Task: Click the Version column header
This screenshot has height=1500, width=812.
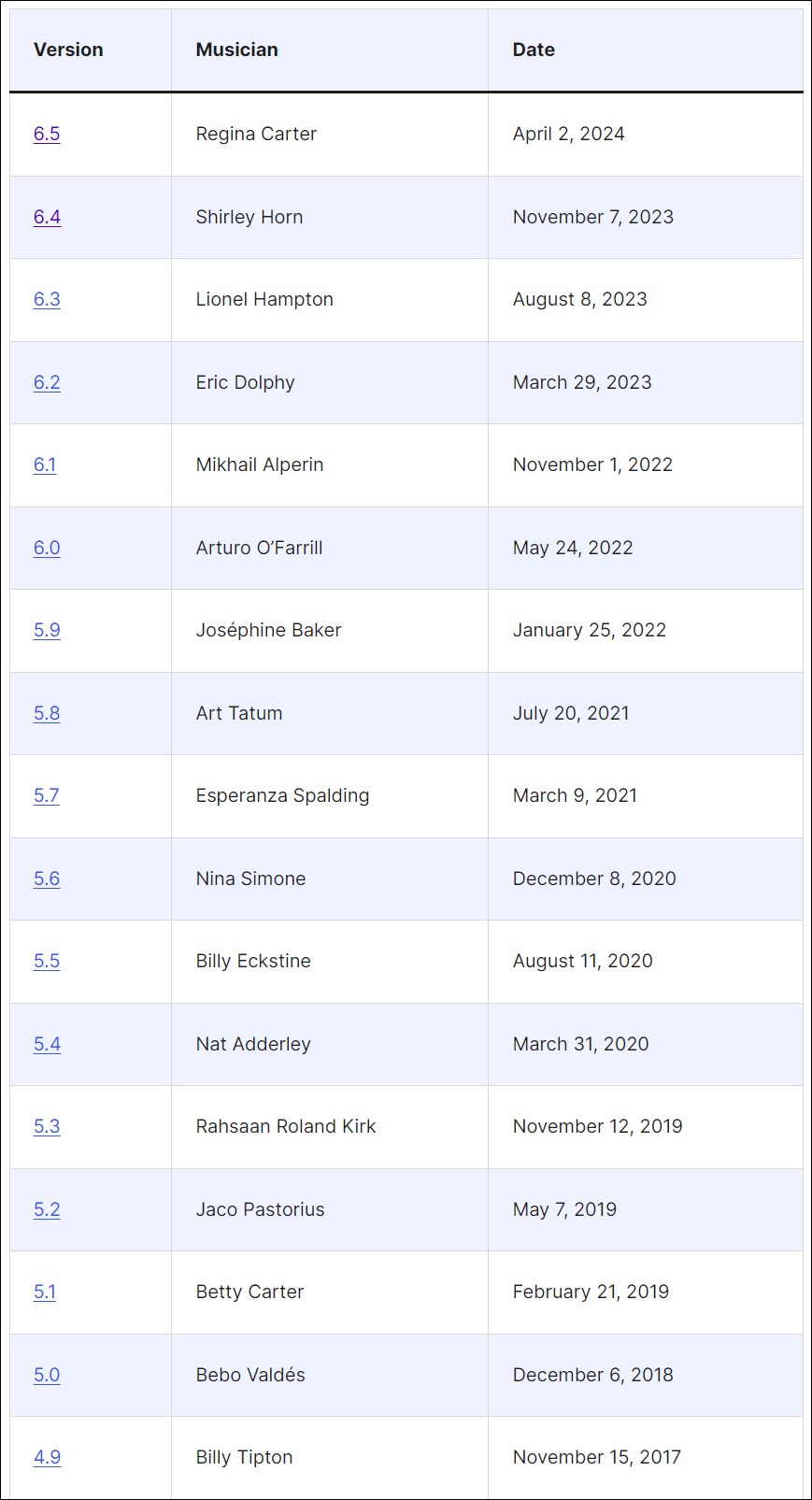Action: click(68, 50)
